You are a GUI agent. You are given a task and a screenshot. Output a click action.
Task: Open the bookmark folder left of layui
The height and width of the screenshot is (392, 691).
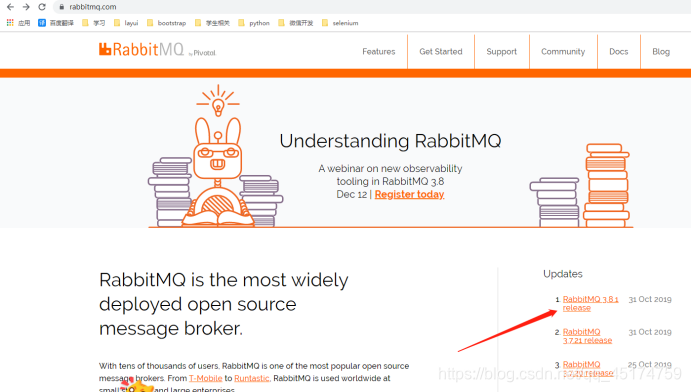tap(93, 23)
